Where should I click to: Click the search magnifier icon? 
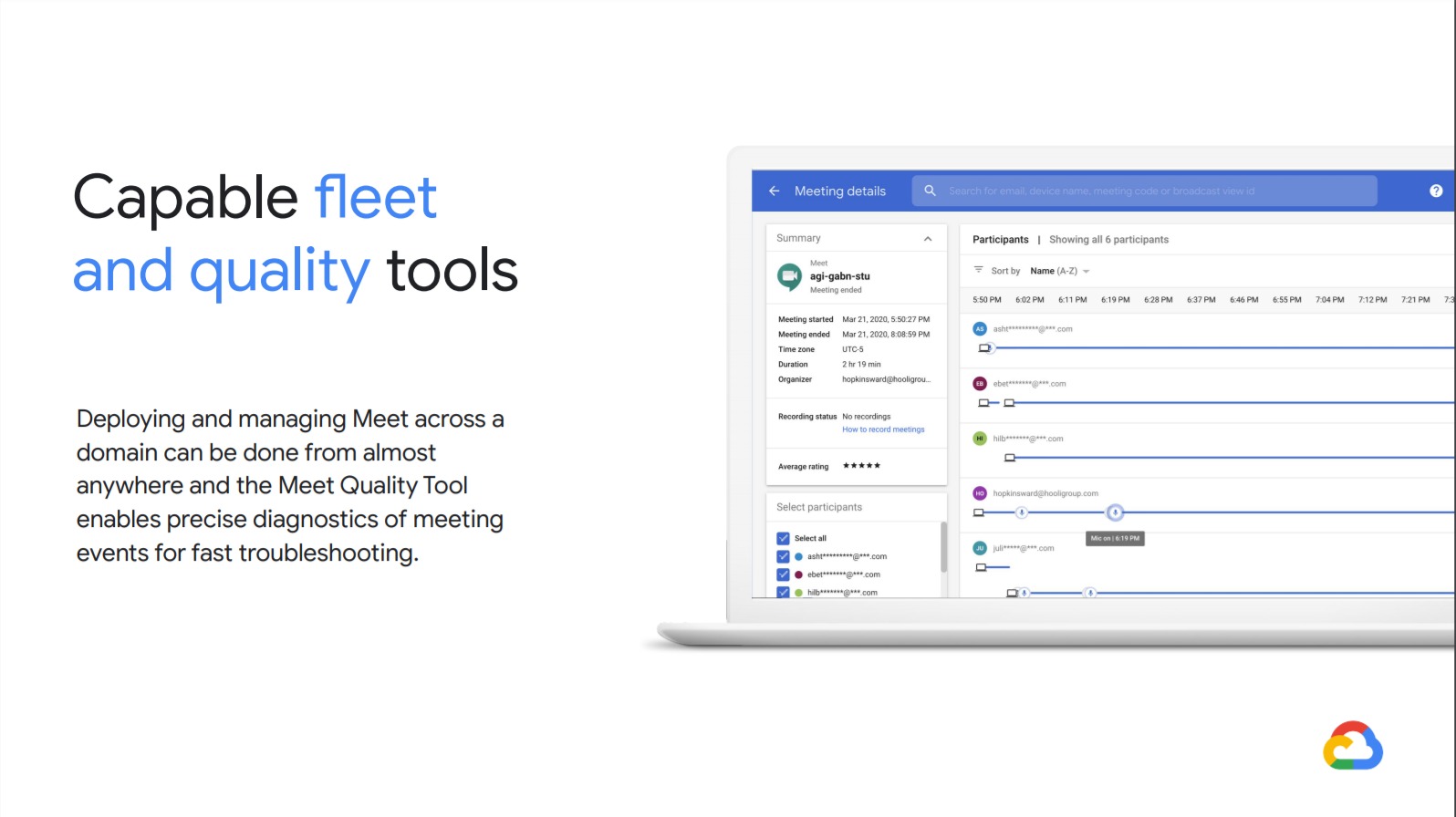[x=930, y=191]
